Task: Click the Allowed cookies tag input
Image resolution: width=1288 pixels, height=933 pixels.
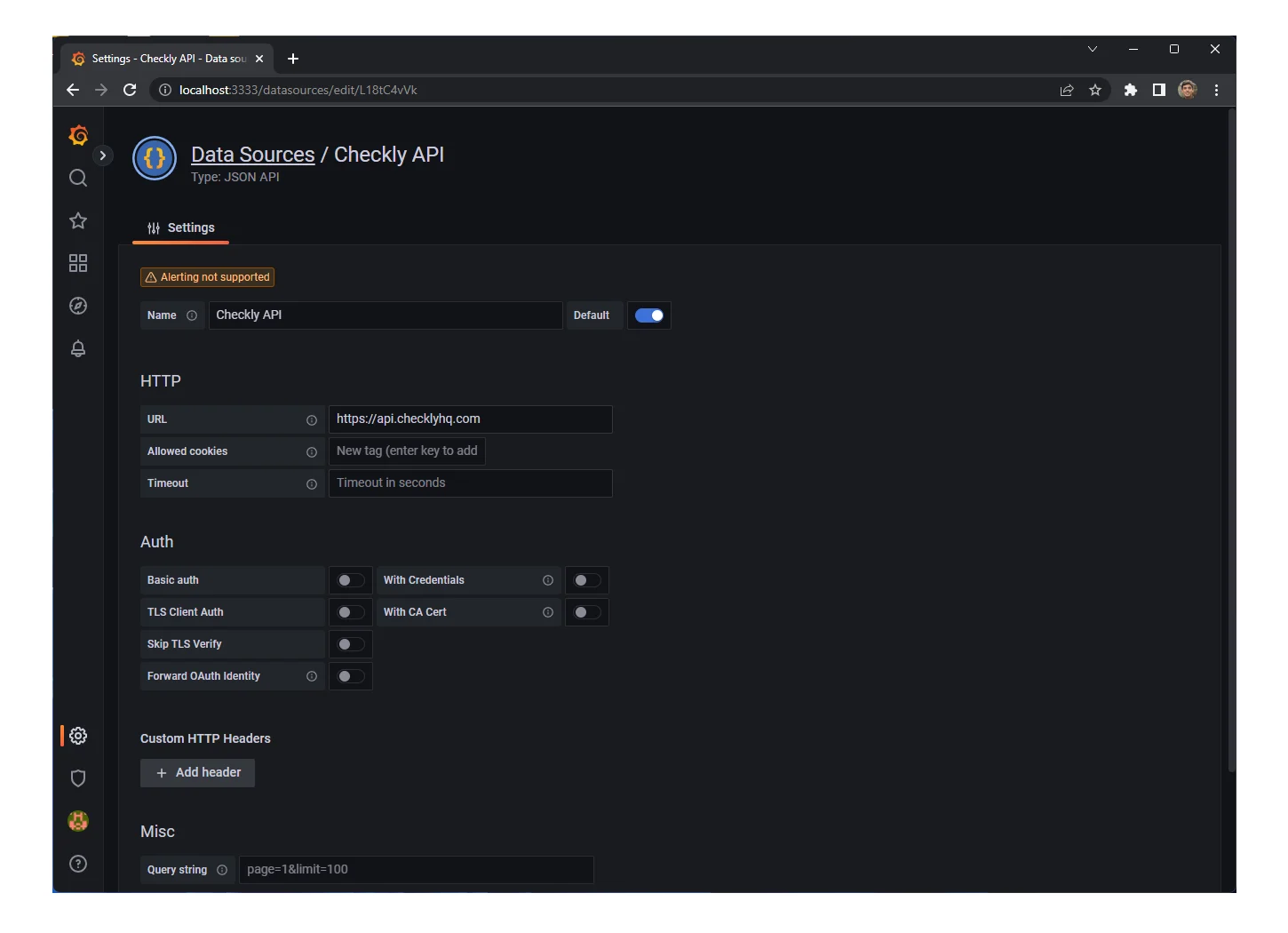Action: pos(407,451)
